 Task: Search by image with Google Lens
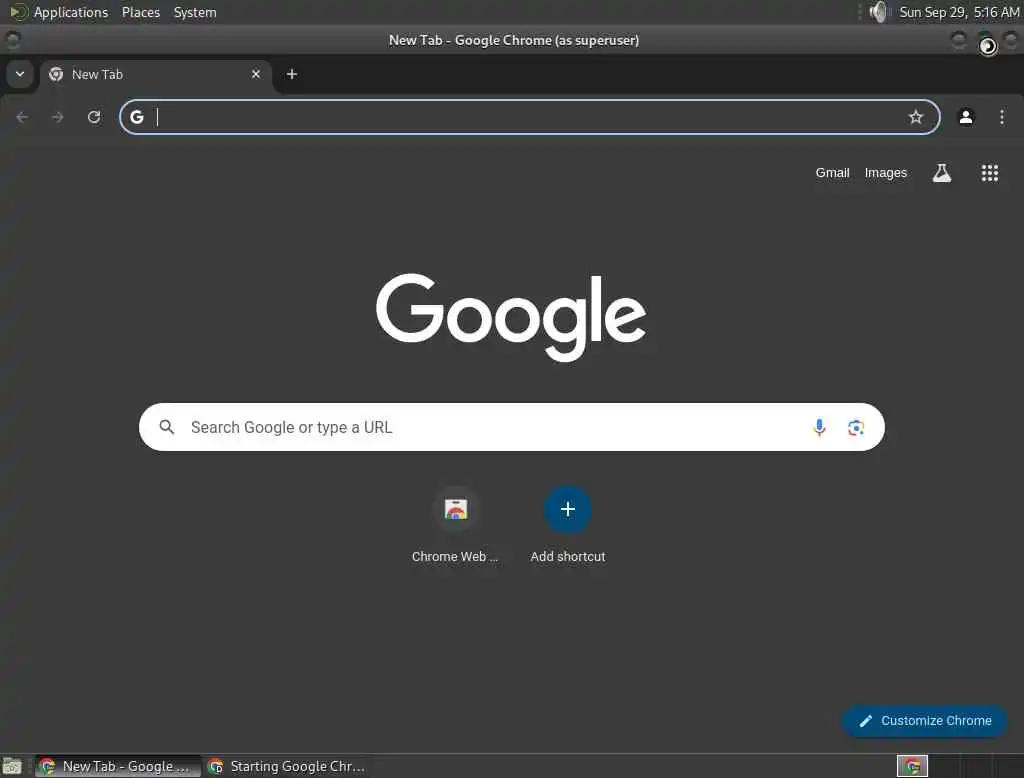856,427
